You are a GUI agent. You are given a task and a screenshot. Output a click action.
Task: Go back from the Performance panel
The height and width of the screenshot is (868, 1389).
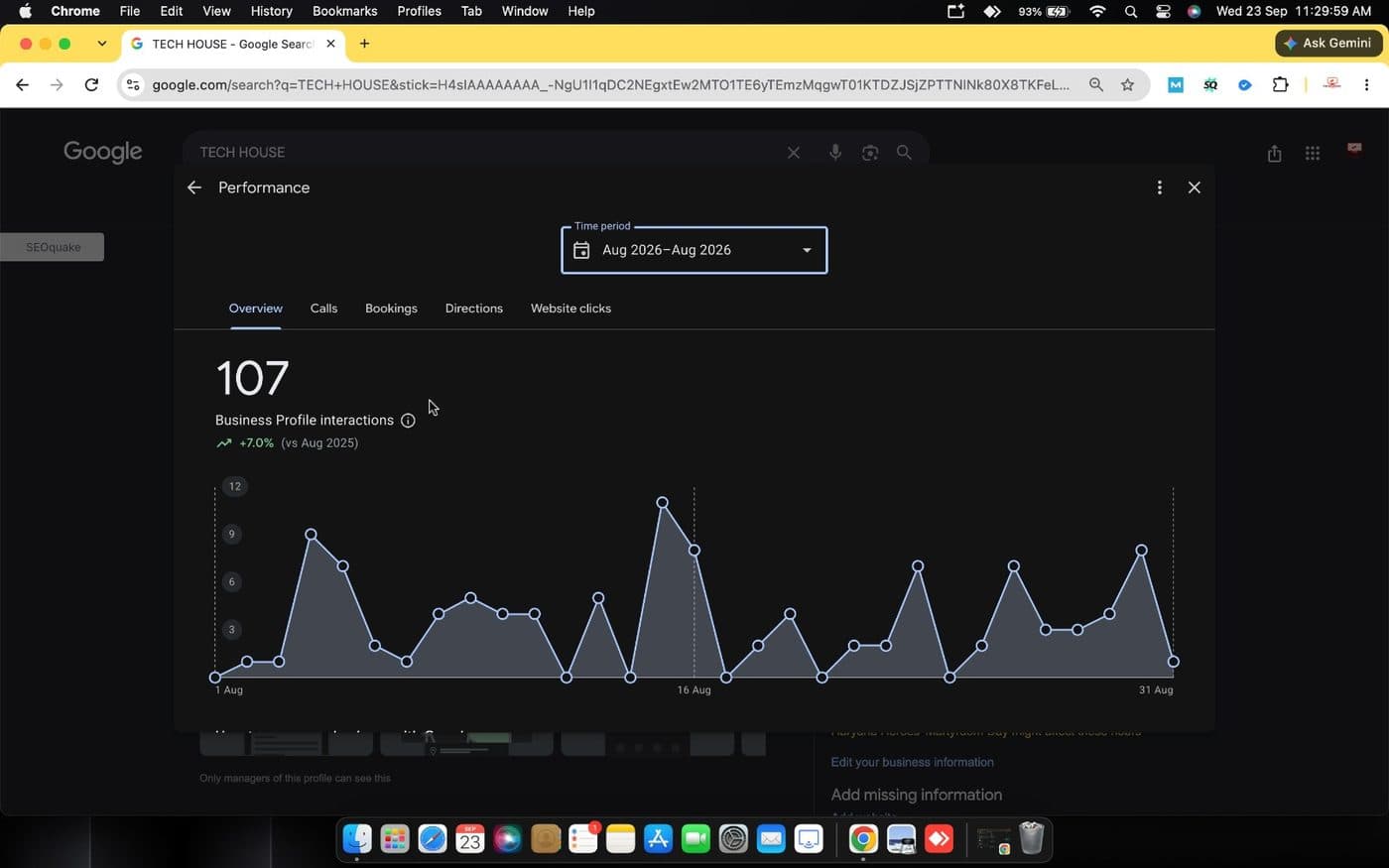coord(194,187)
